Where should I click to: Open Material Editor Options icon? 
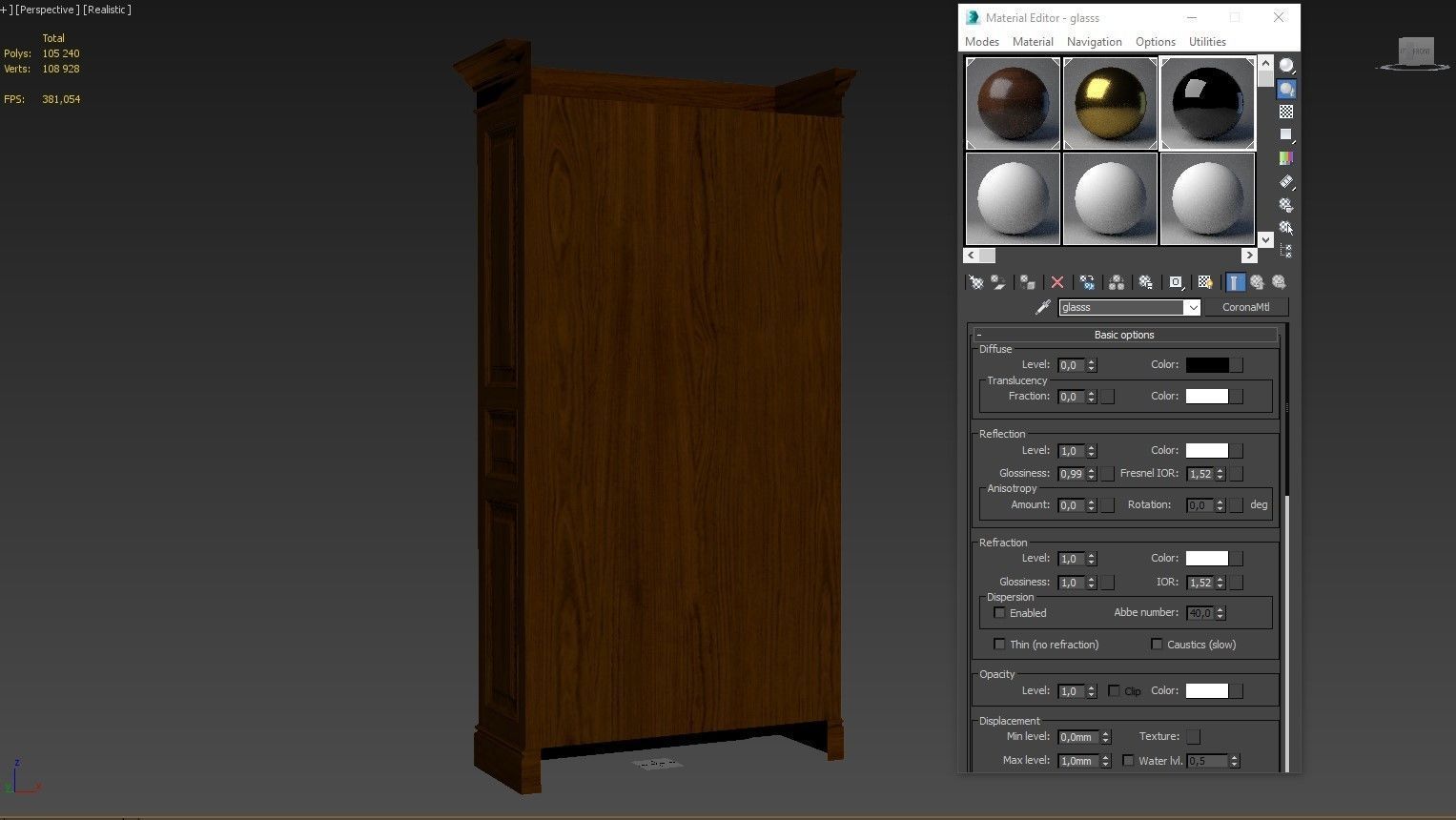pos(1286,204)
